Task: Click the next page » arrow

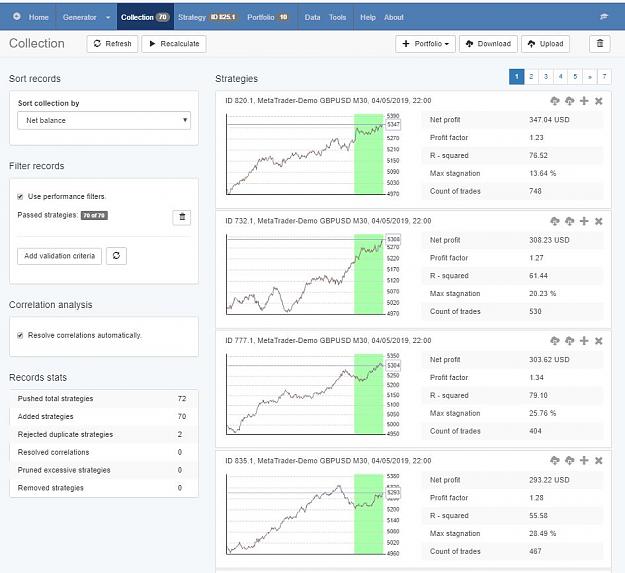Action: tap(590, 77)
